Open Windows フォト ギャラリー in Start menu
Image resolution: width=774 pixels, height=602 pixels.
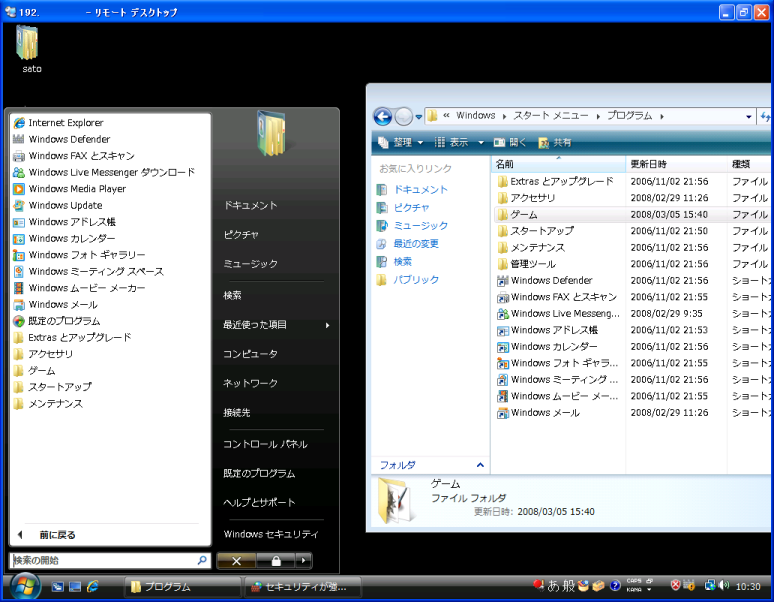pos(79,255)
